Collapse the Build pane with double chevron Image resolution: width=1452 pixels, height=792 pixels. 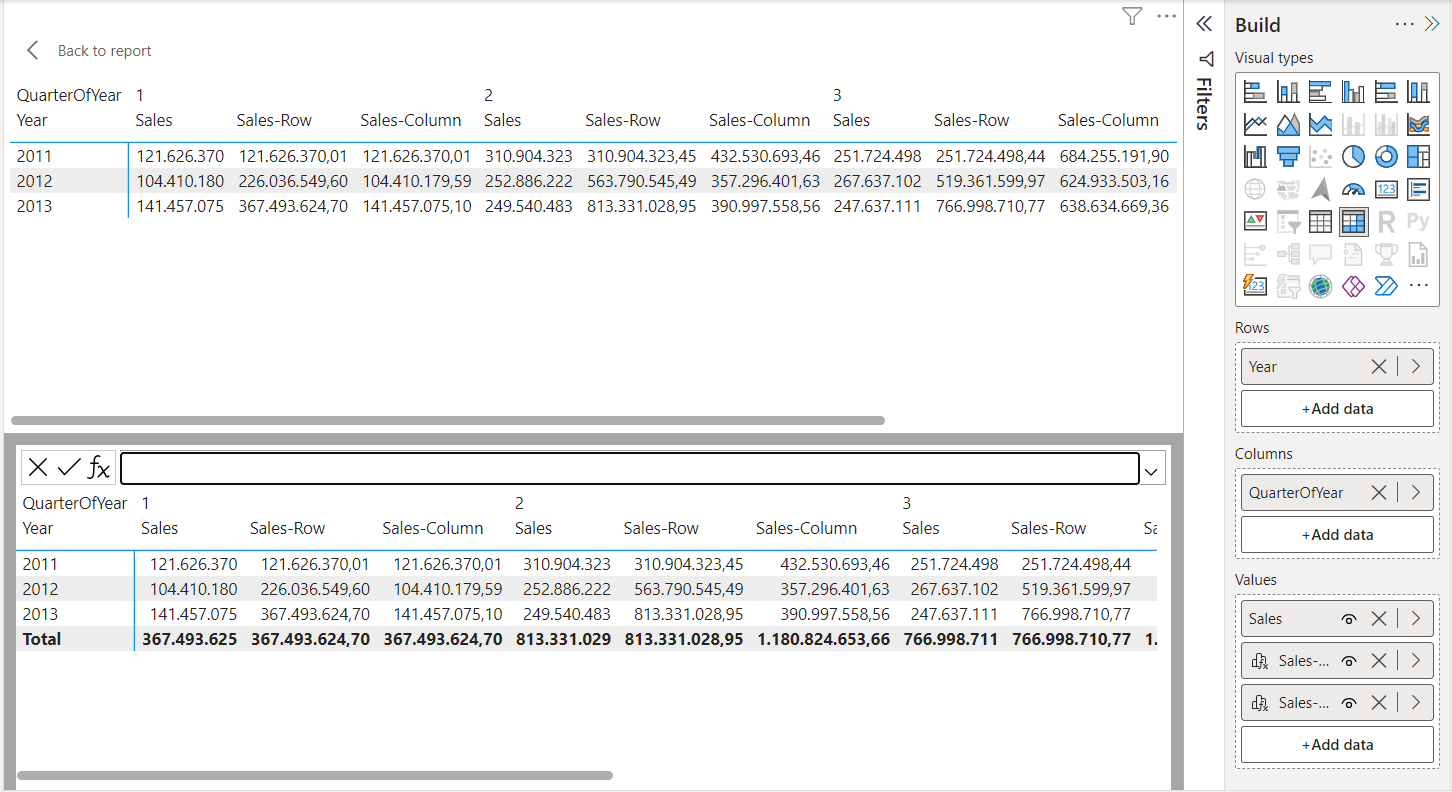1431,24
